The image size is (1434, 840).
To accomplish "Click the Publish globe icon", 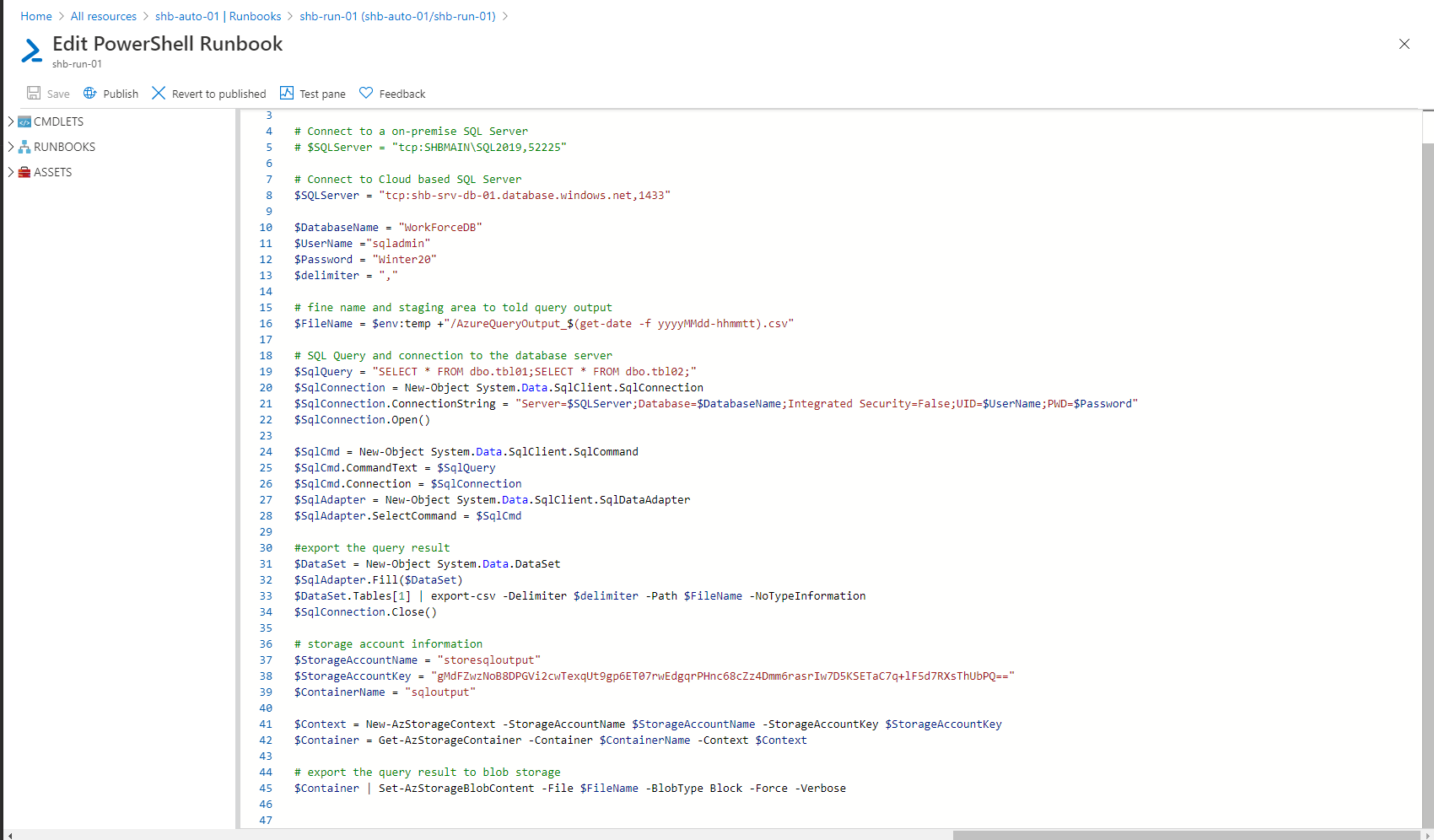I will (89, 93).
